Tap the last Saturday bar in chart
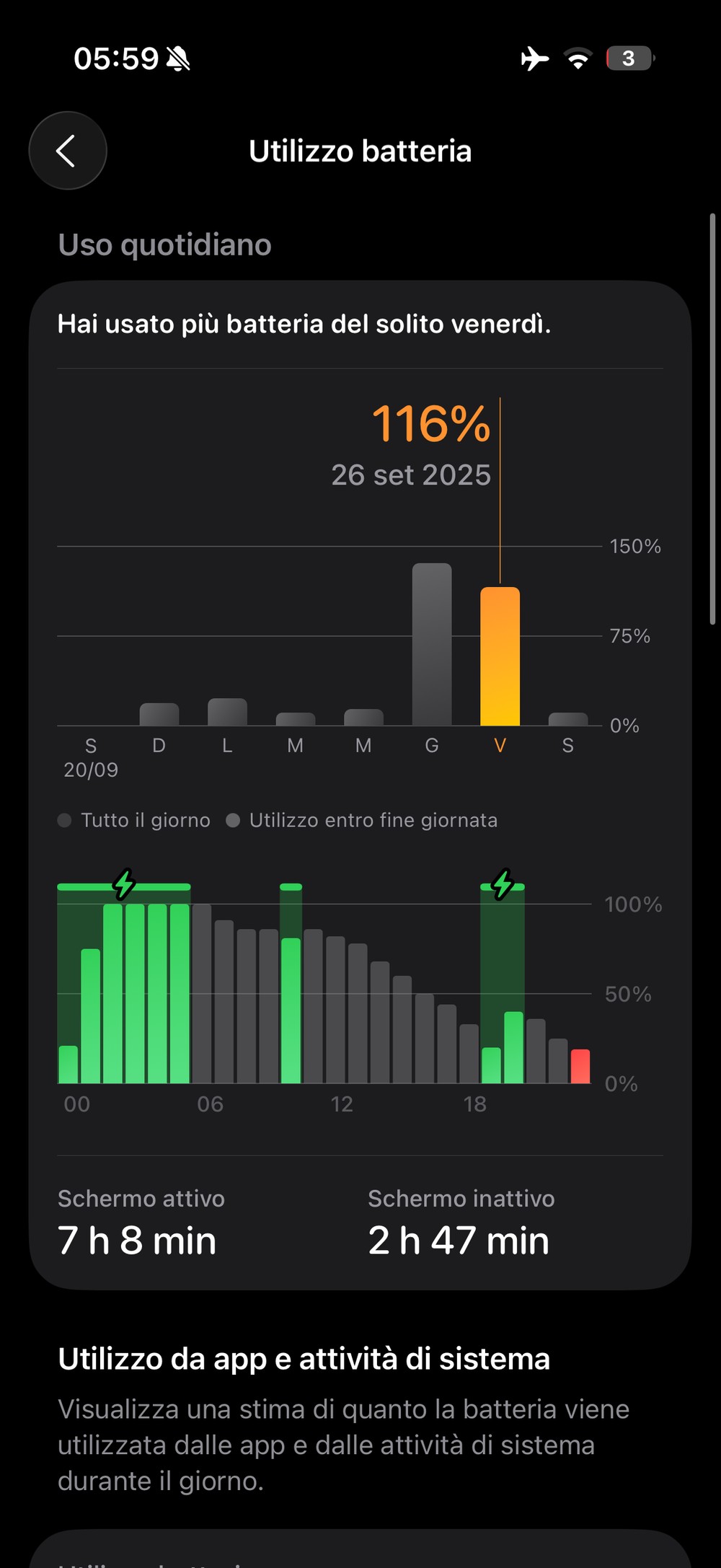This screenshot has width=721, height=1568. (568, 719)
